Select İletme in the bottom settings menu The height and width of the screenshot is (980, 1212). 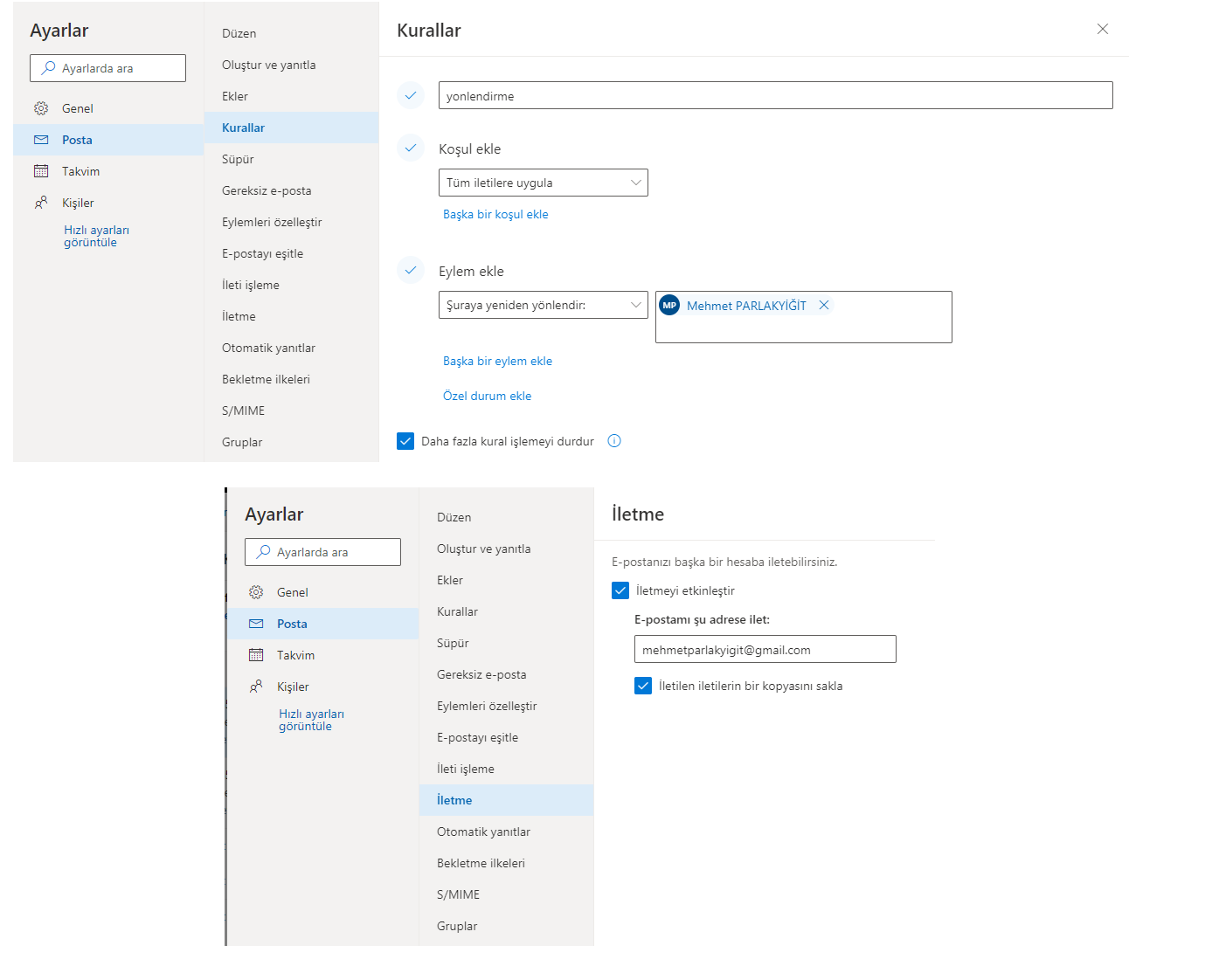507,800
